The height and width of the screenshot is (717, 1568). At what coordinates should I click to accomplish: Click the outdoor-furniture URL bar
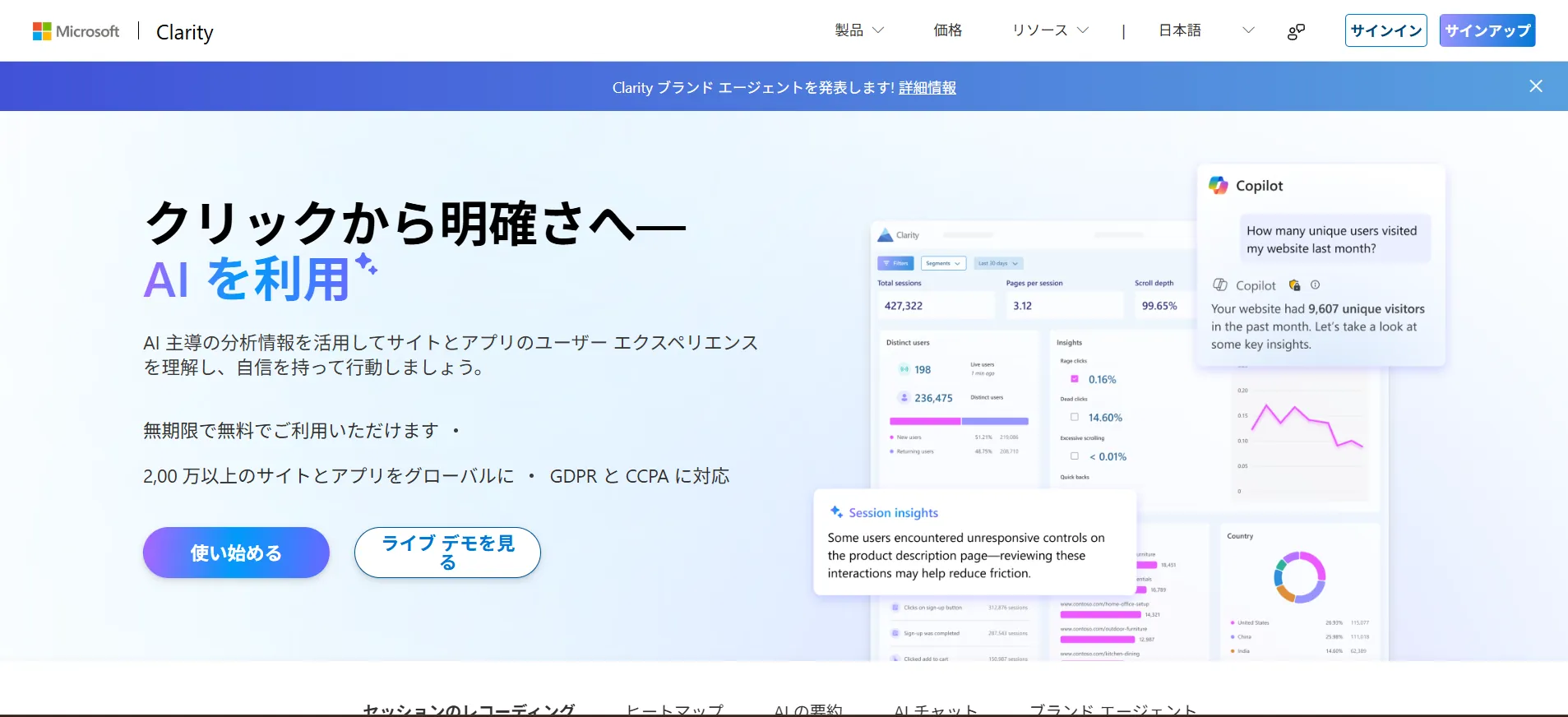(1098, 639)
